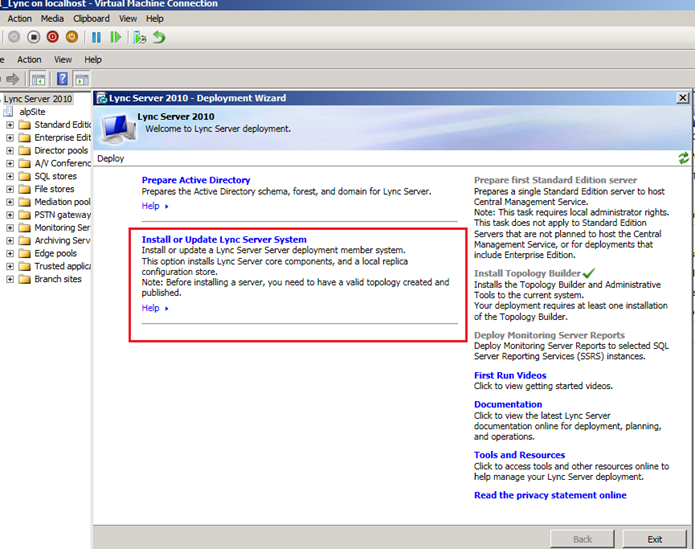Click the Branch sites folder icon
695x549 pixels.
click(x=24, y=279)
